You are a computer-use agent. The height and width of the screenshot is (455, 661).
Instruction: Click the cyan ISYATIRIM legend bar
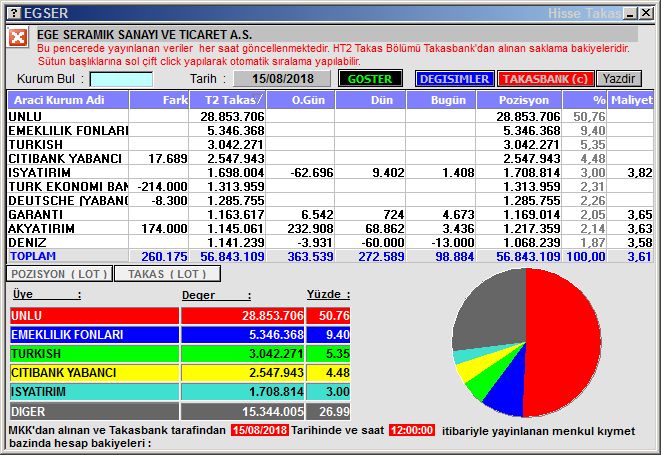click(94, 392)
